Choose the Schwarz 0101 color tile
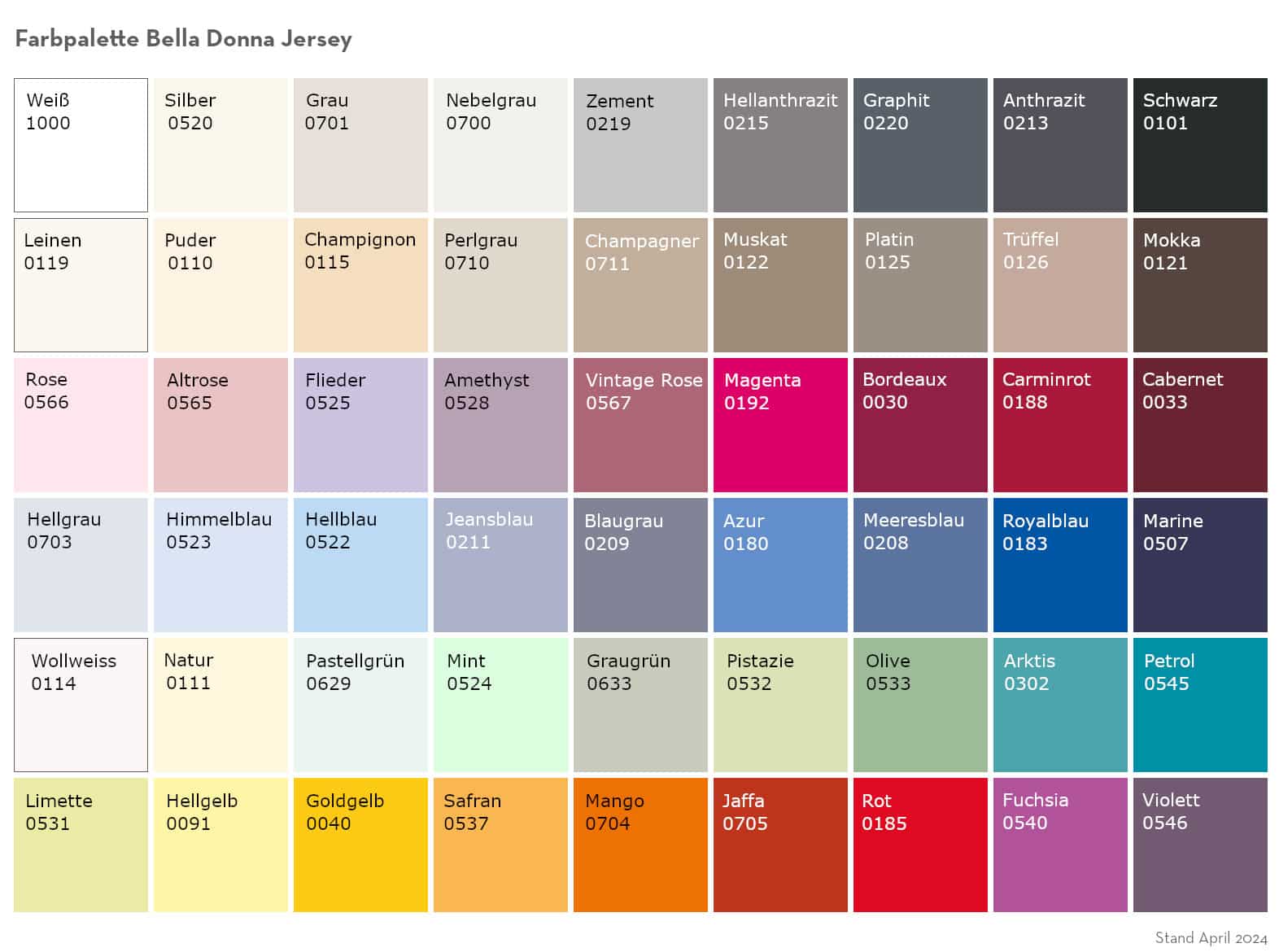Image resolution: width=1279 pixels, height=952 pixels. click(x=1200, y=145)
